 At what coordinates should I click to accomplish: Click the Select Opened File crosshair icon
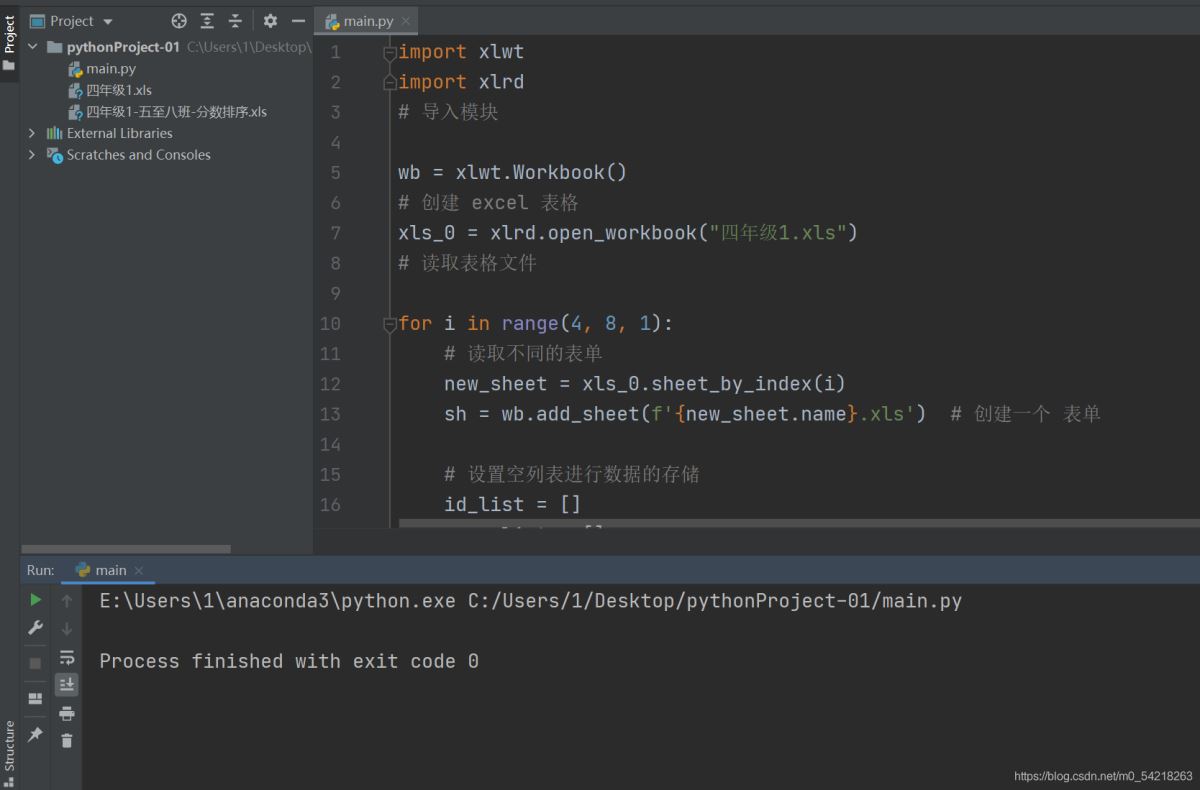[x=178, y=20]
